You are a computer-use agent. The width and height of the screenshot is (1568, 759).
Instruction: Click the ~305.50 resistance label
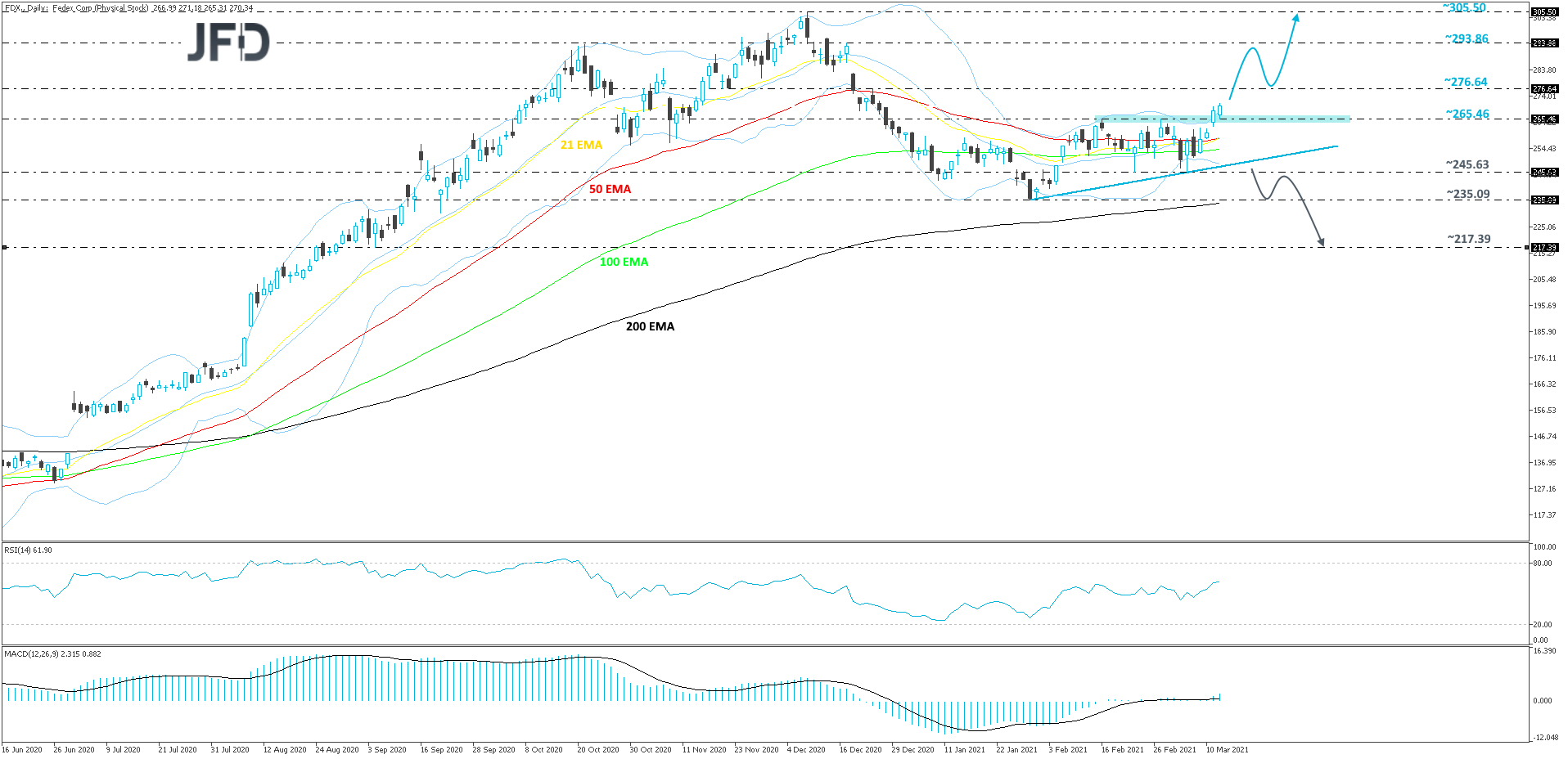(1464, 7)
